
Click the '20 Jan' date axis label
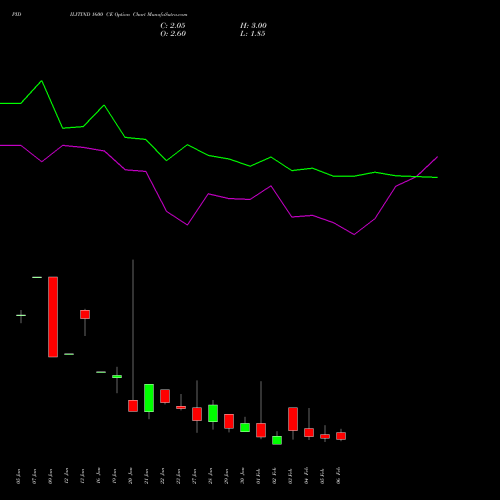(x=131, y=476)
